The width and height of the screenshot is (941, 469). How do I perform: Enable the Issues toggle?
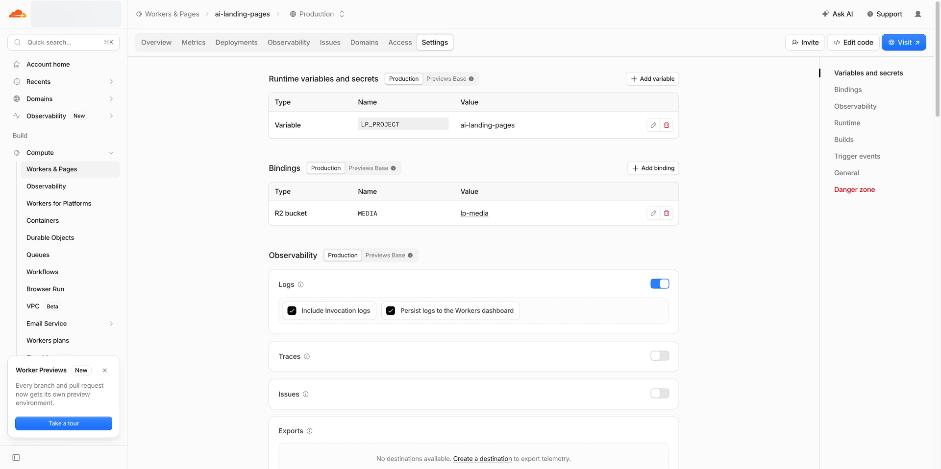pos(660,393)
